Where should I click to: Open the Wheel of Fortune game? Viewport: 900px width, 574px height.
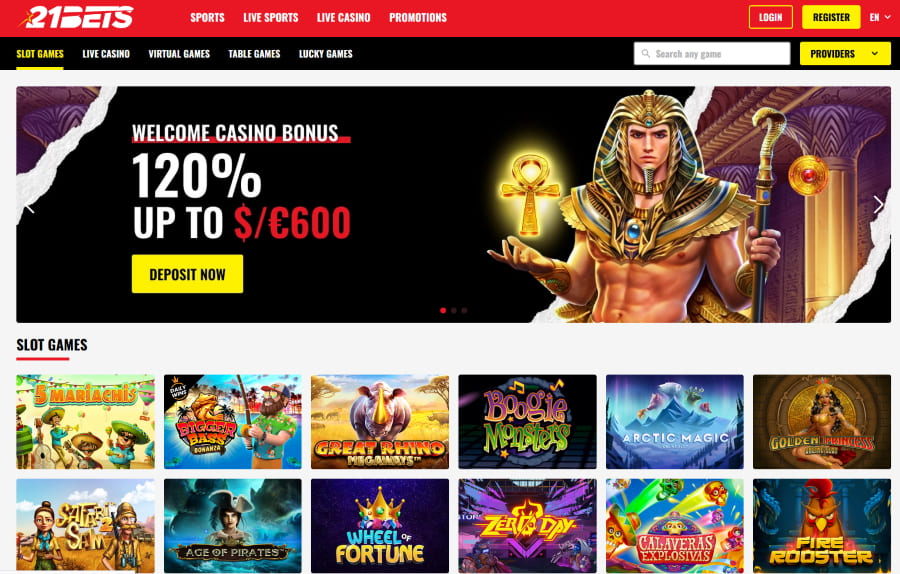tap(380, 526)
